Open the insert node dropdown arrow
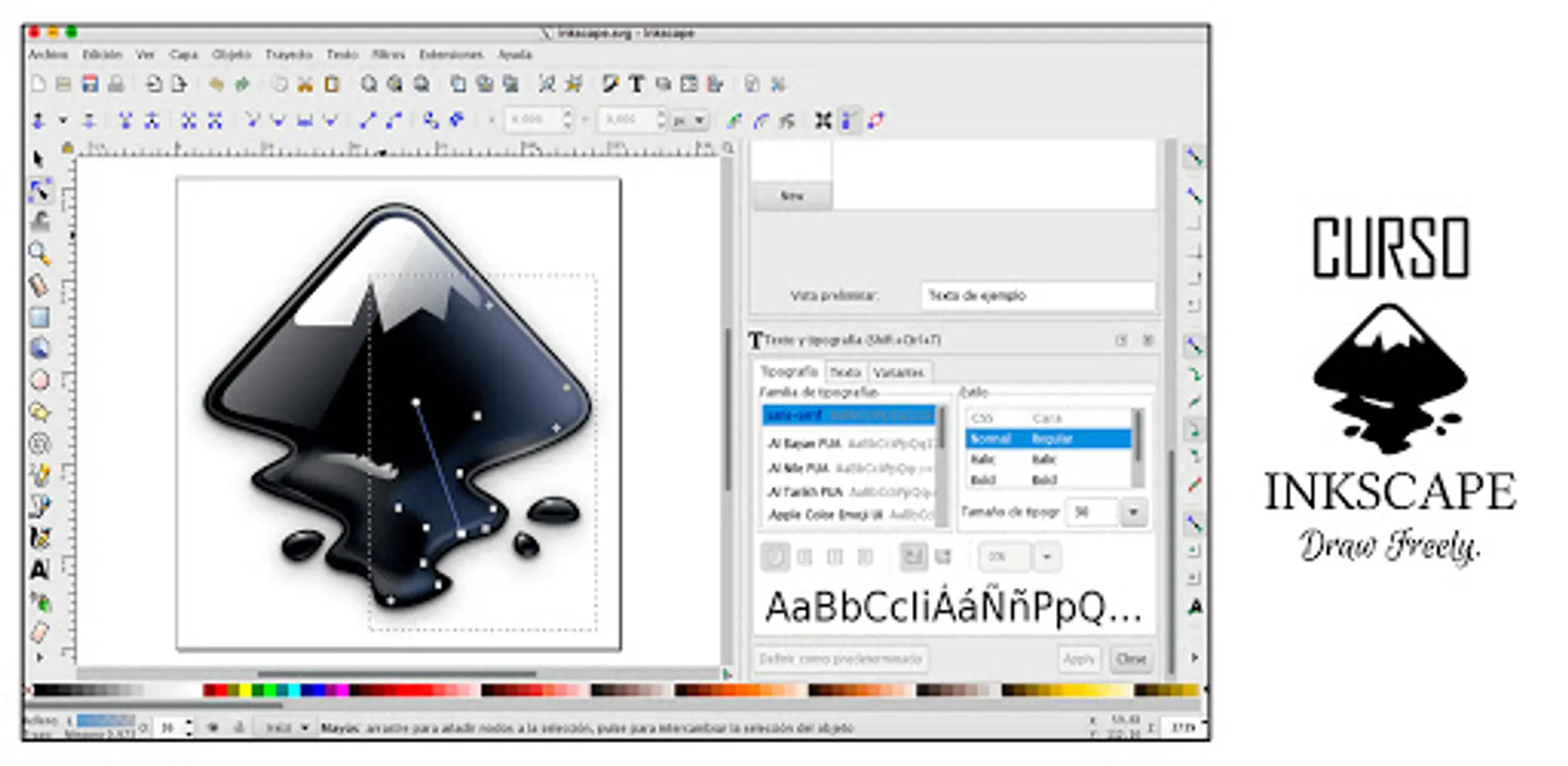The height and width of the screenshot is (766, 1568). (x=62, y=121)
